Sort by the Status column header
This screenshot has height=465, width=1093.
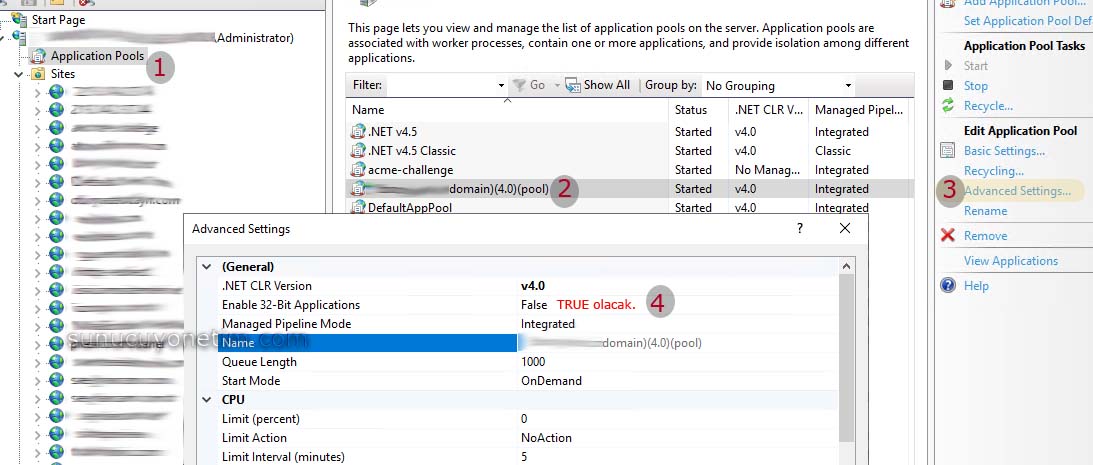pyautogui.click(x=699, y=109)
